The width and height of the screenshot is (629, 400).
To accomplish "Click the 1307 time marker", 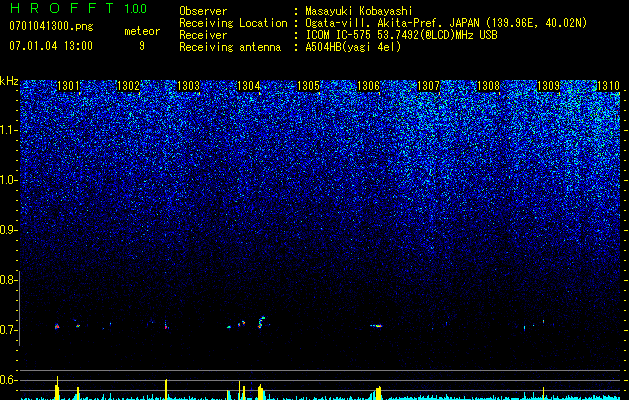I will click(x=428, y=86).
